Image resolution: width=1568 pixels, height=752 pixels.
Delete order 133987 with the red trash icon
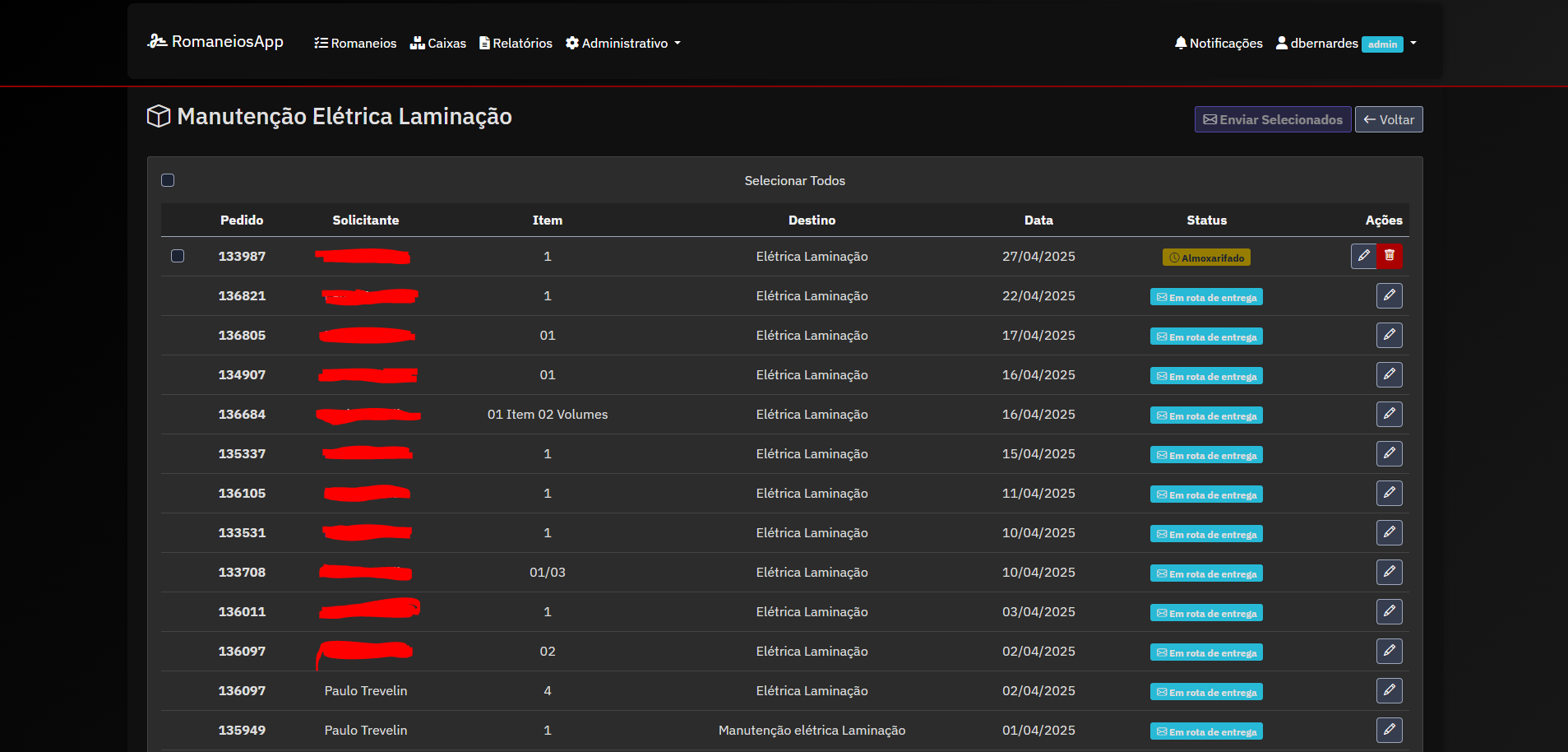[1390, 256]
